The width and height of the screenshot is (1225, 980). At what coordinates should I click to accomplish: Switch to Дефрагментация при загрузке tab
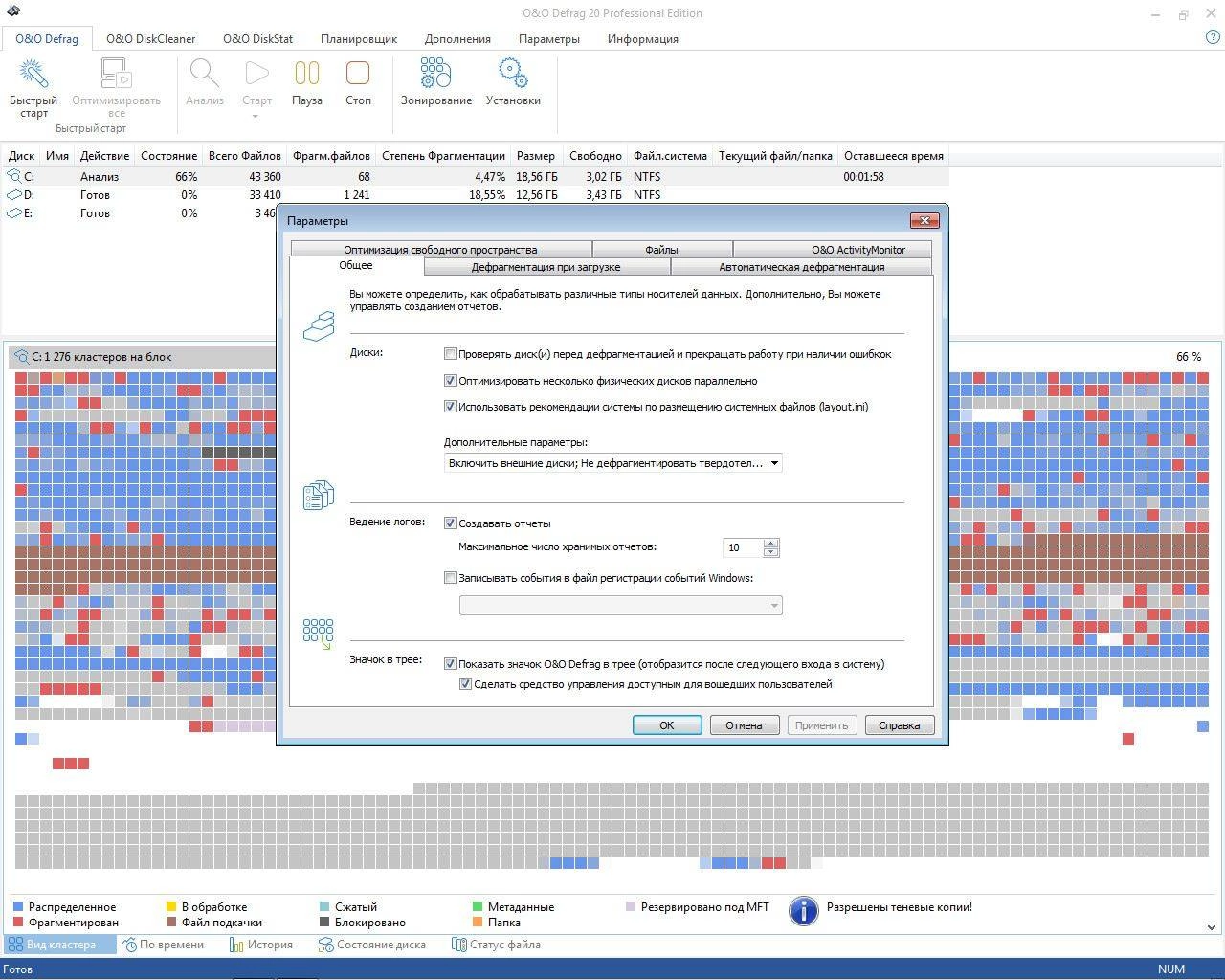coord(546,267)
